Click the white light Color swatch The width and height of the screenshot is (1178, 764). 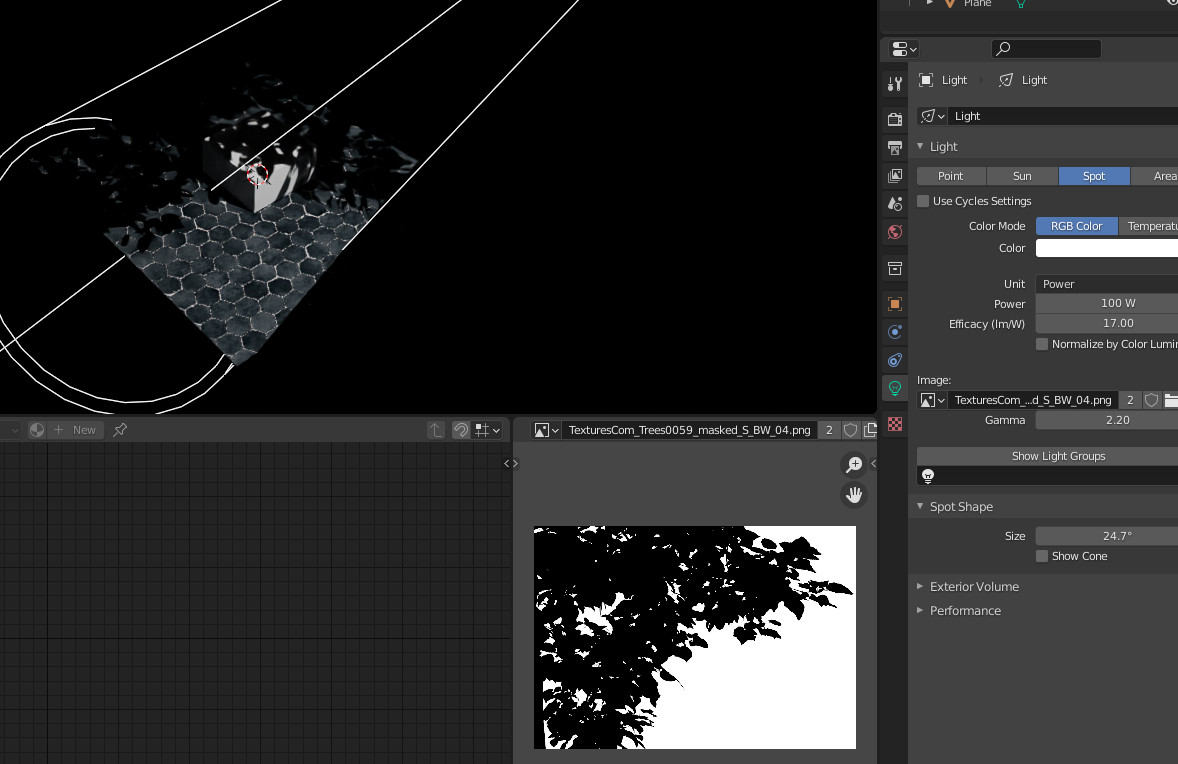(x=1106, y=248)
